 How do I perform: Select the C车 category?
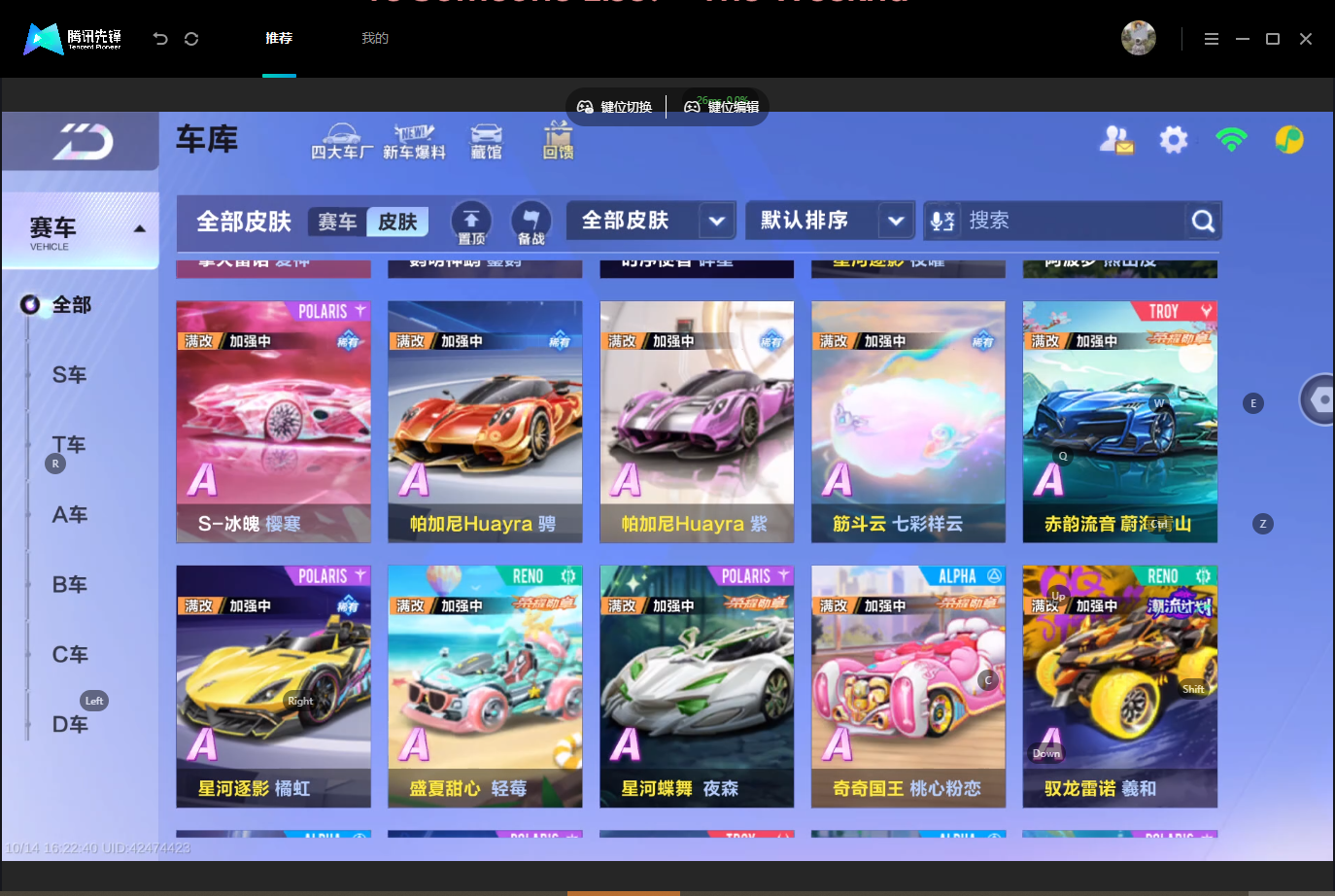pyautogui.click(x=69, y=655)
